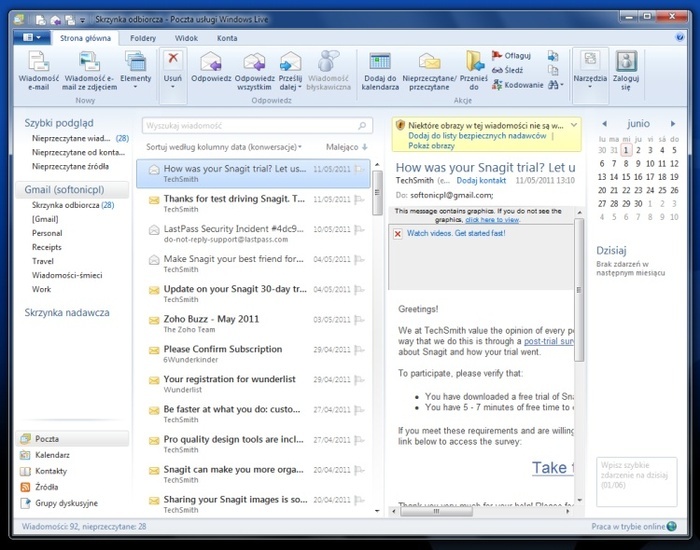Screen dimensions: 700x550
Task: Open sort by column dropdown
Action: [x=224, y=147]
